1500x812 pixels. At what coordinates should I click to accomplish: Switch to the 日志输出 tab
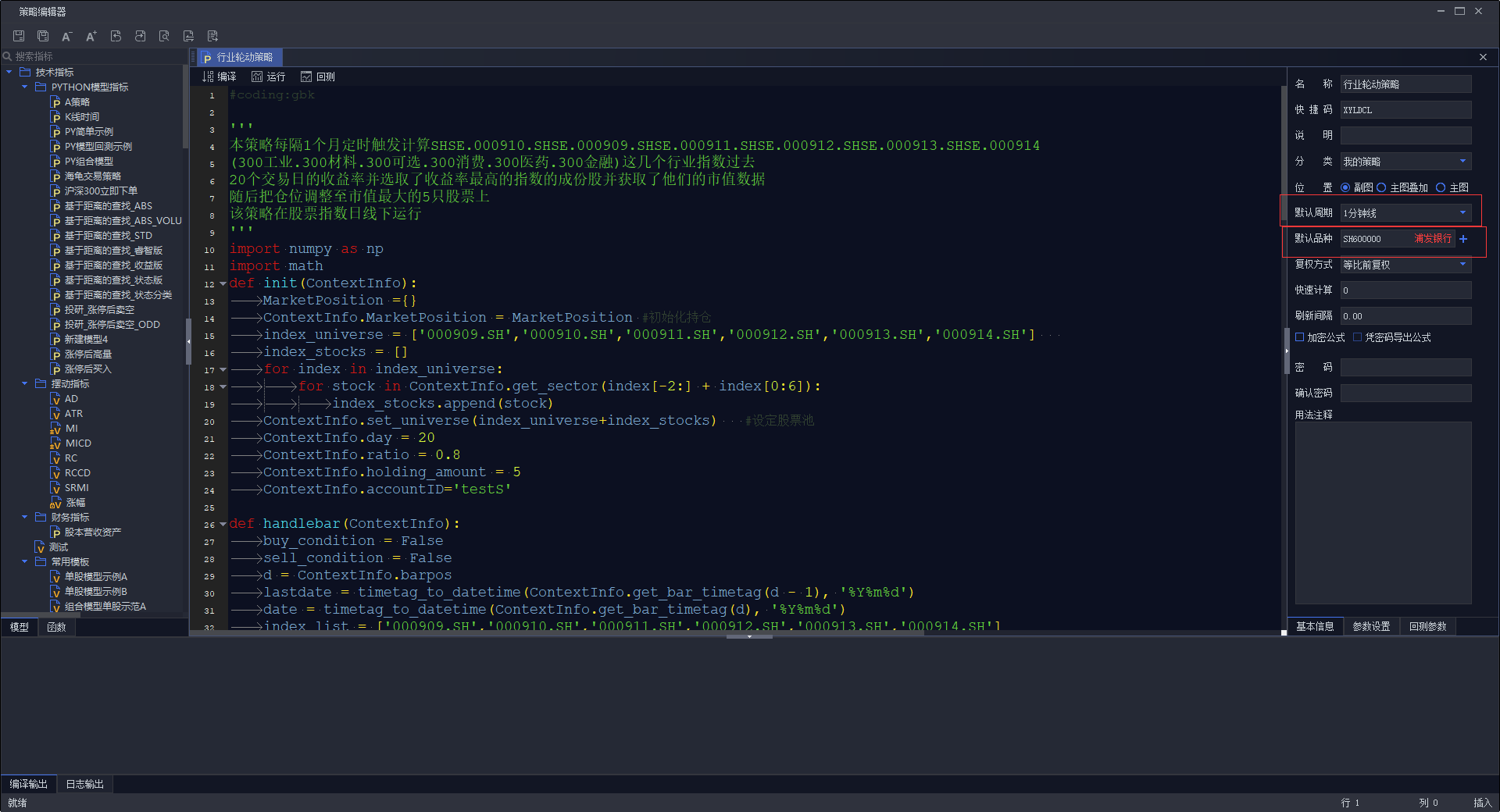pos(84,784)
